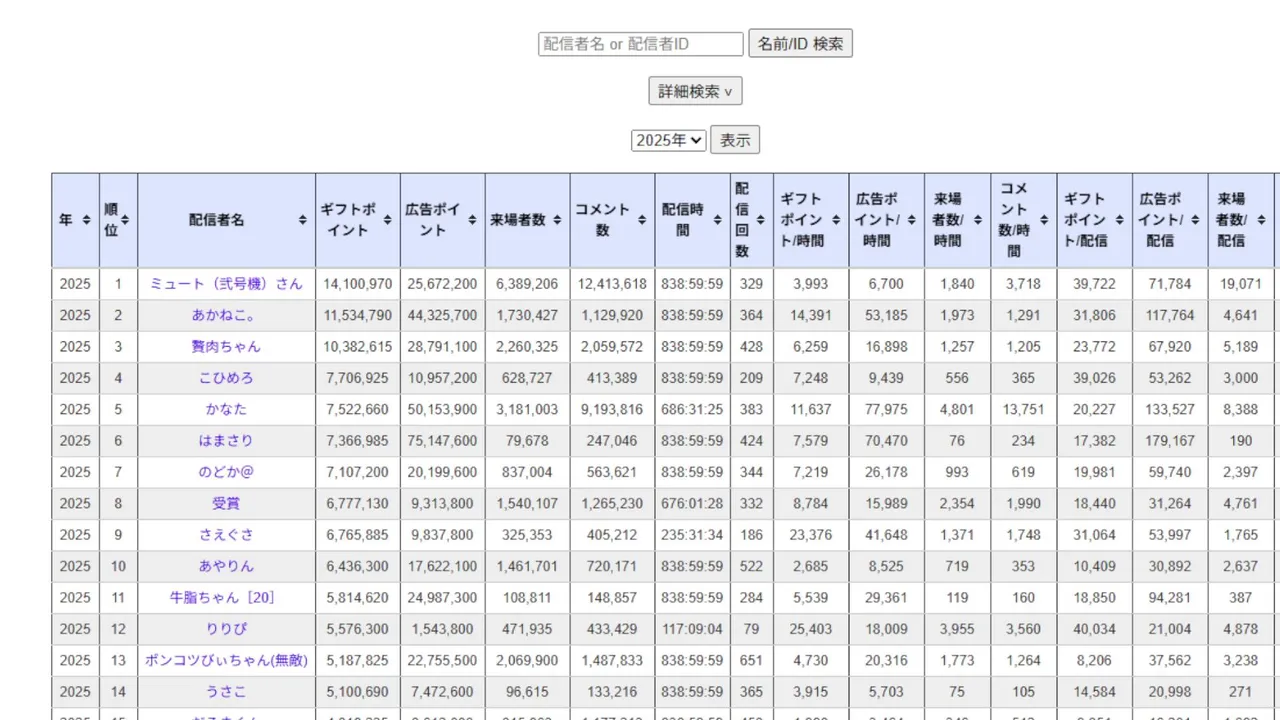Image resolution: width=1280 pixels, height=720 pixels.
Task: Click ad points cell 44,325,700
Action: click(x=443, y=315)
